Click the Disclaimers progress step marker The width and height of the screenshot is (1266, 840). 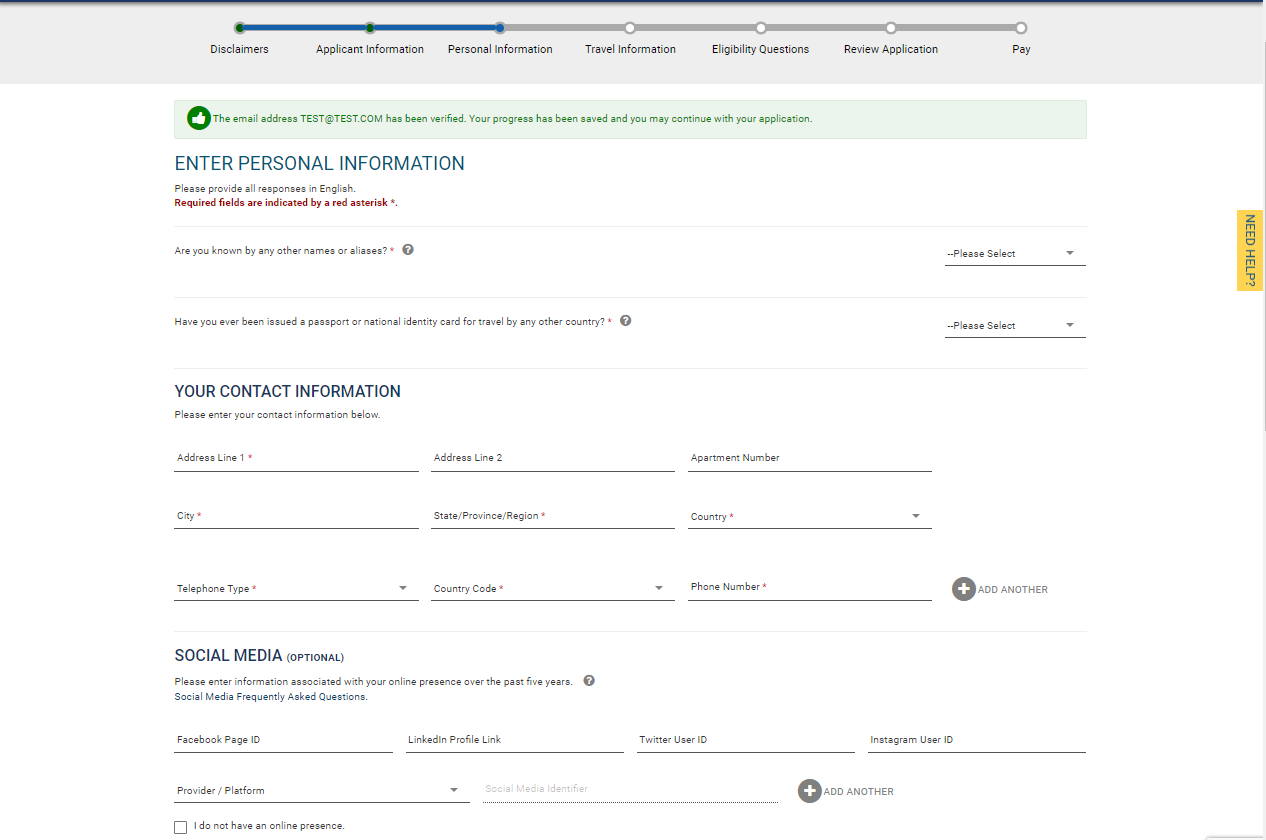240,28
